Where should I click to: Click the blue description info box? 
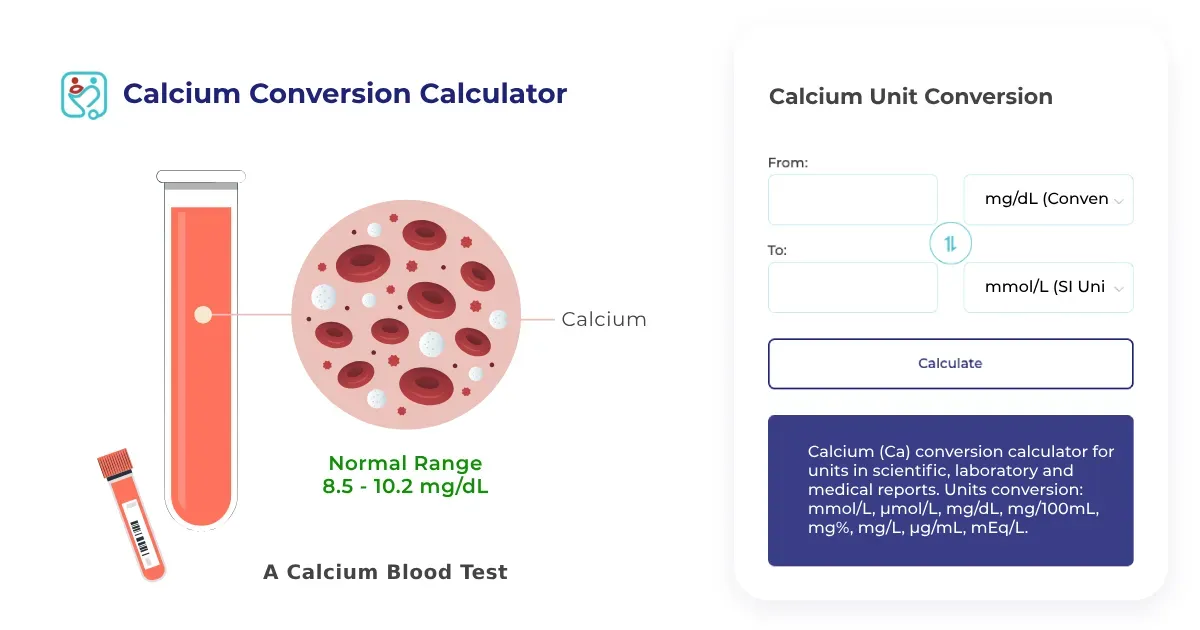(950, 490)
